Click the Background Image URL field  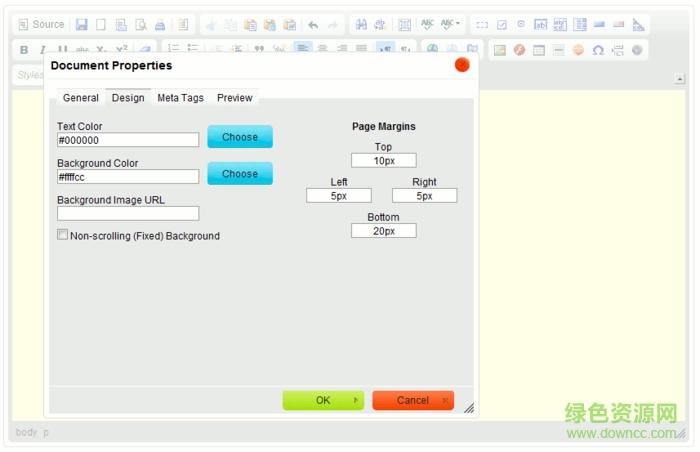click(128, 213)
